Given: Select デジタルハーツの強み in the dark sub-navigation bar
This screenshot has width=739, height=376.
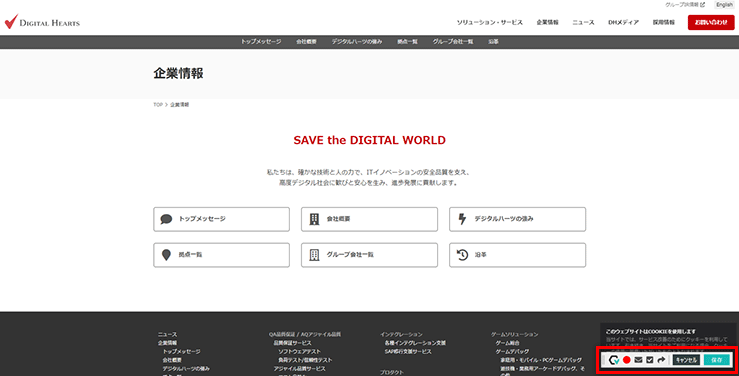Looking at the screenshot, I should (357, 41).
